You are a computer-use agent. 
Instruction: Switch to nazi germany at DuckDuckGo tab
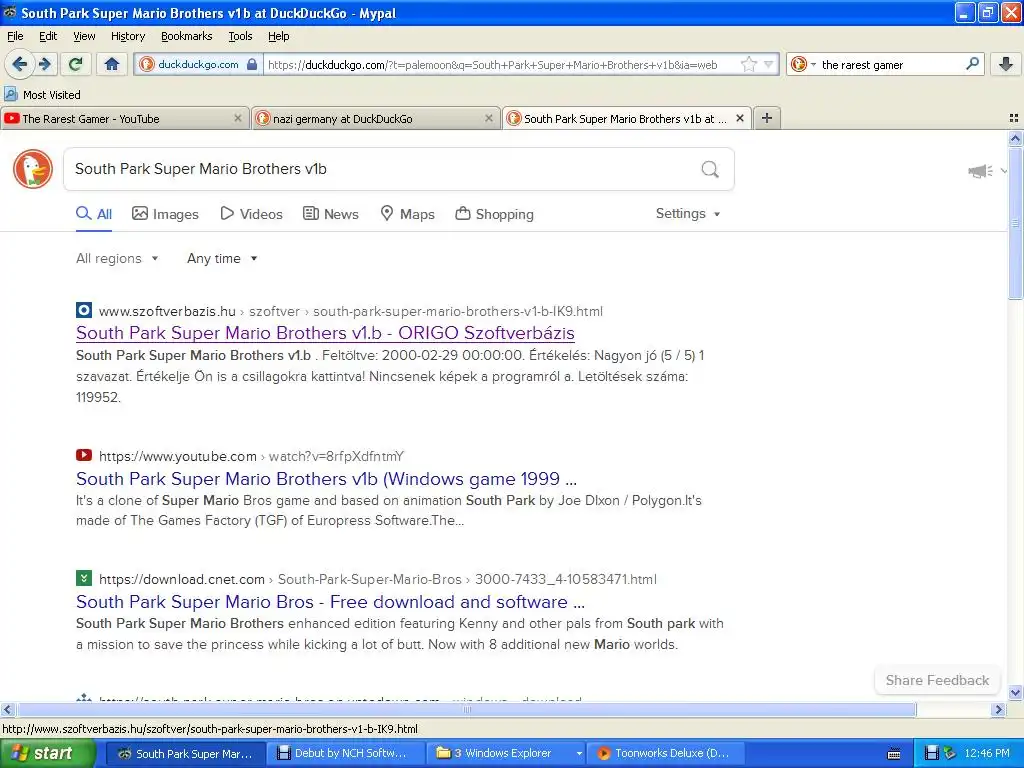(x=375, y=118)
